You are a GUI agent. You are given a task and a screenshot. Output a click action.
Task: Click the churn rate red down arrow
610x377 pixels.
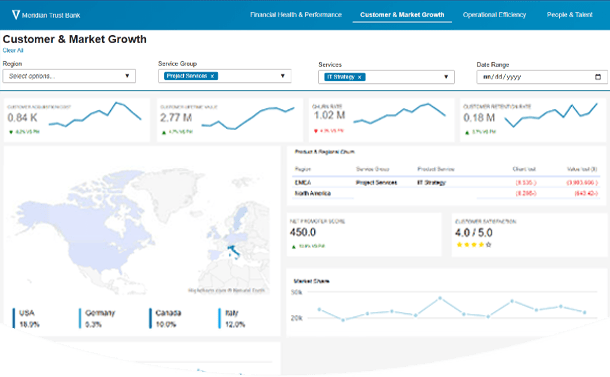[316, 131]
